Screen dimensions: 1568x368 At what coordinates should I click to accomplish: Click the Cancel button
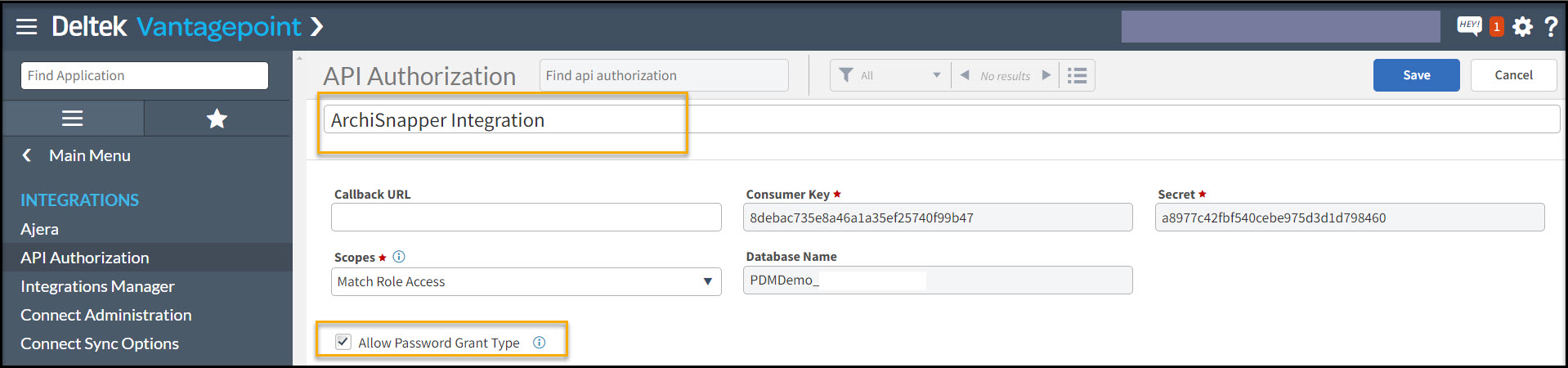[x=1513, y=75]
